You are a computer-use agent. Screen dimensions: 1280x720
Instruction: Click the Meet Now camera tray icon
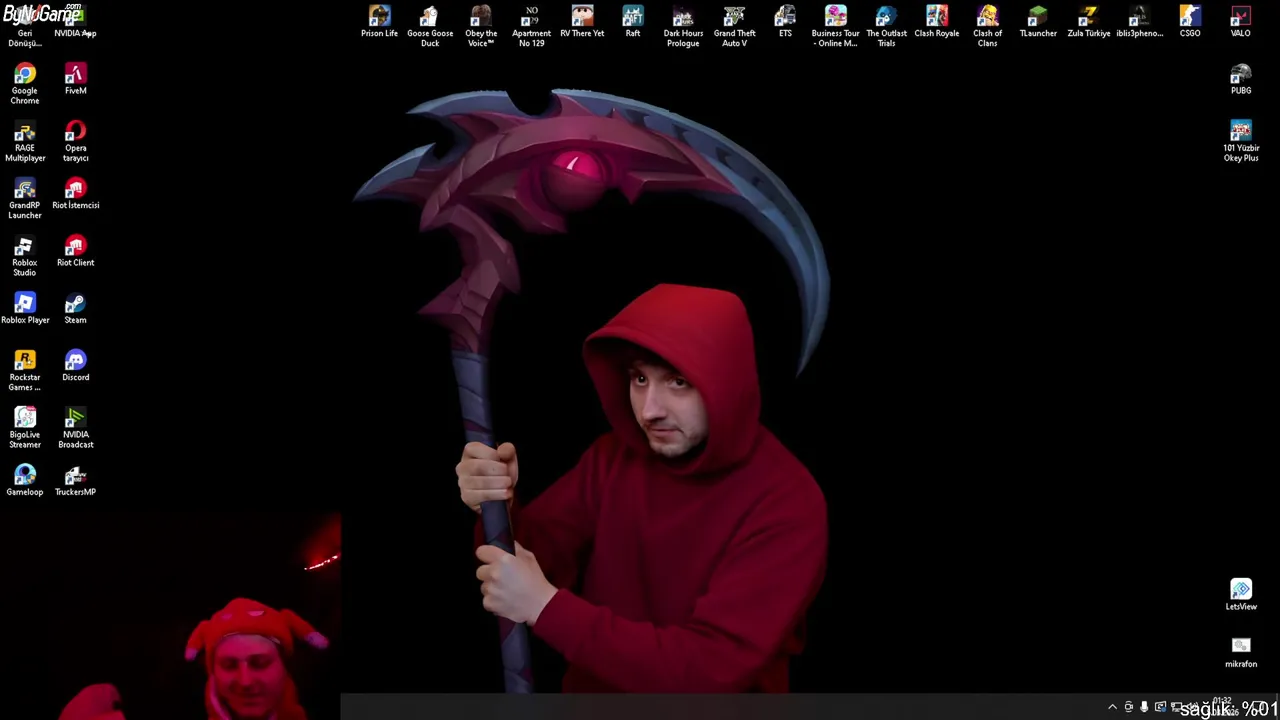(x=1129, y=707)
